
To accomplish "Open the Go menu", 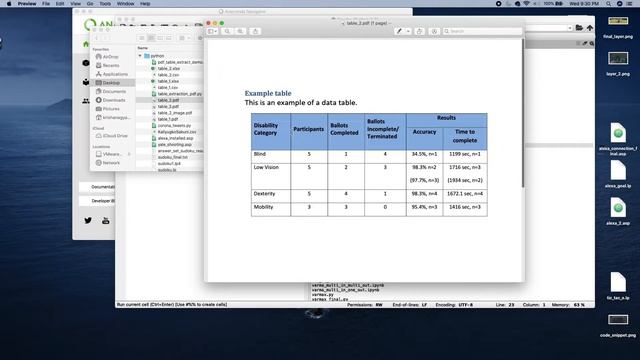I will pyautogui.click(x=90, y=4).
